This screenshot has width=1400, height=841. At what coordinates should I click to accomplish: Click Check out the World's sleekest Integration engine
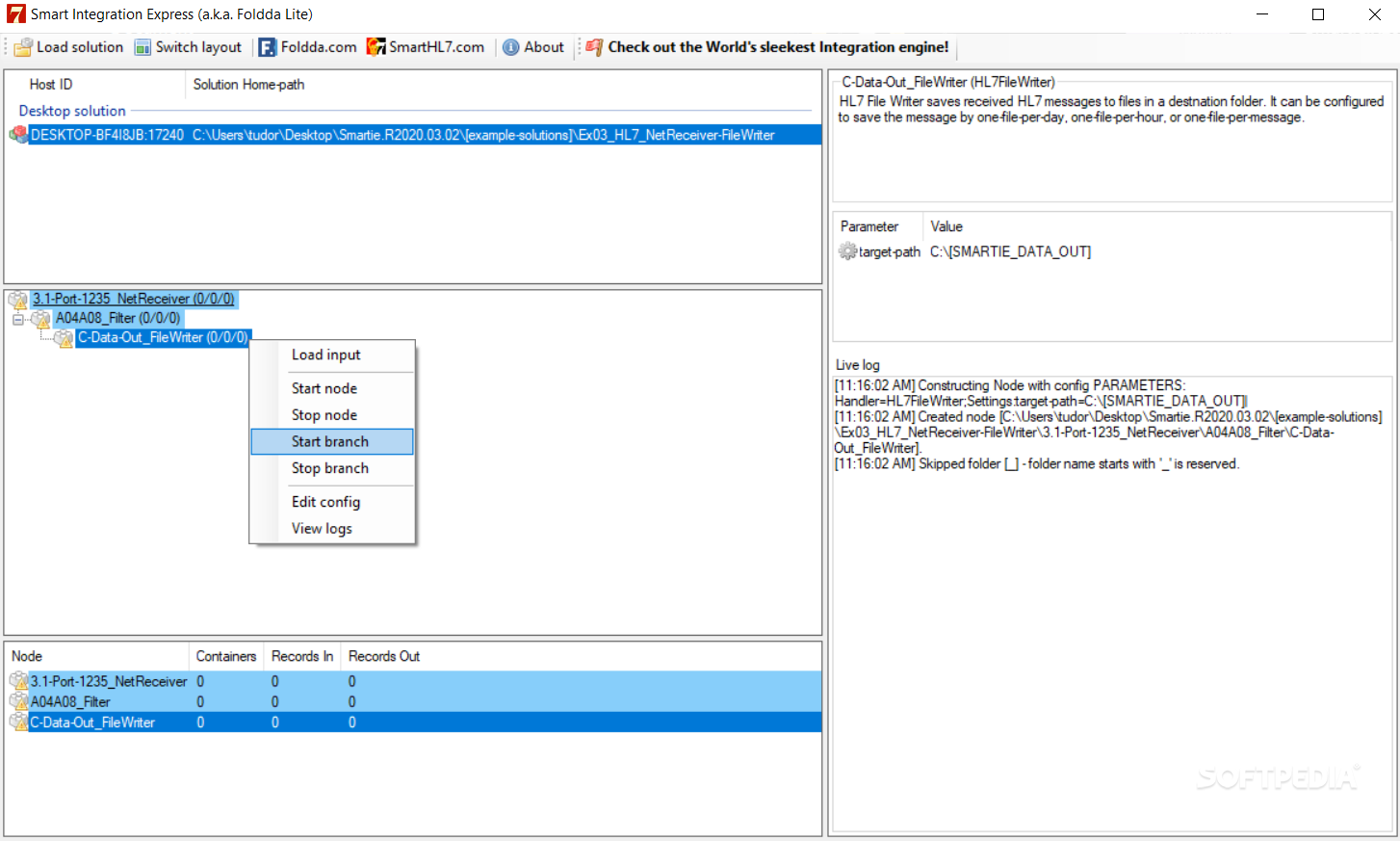click(767, 47)
